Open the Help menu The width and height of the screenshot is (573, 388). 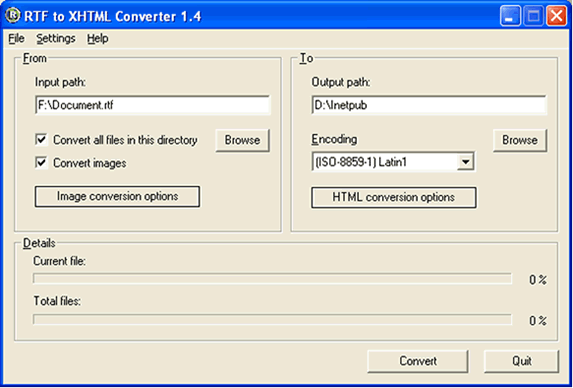[98, 38]
